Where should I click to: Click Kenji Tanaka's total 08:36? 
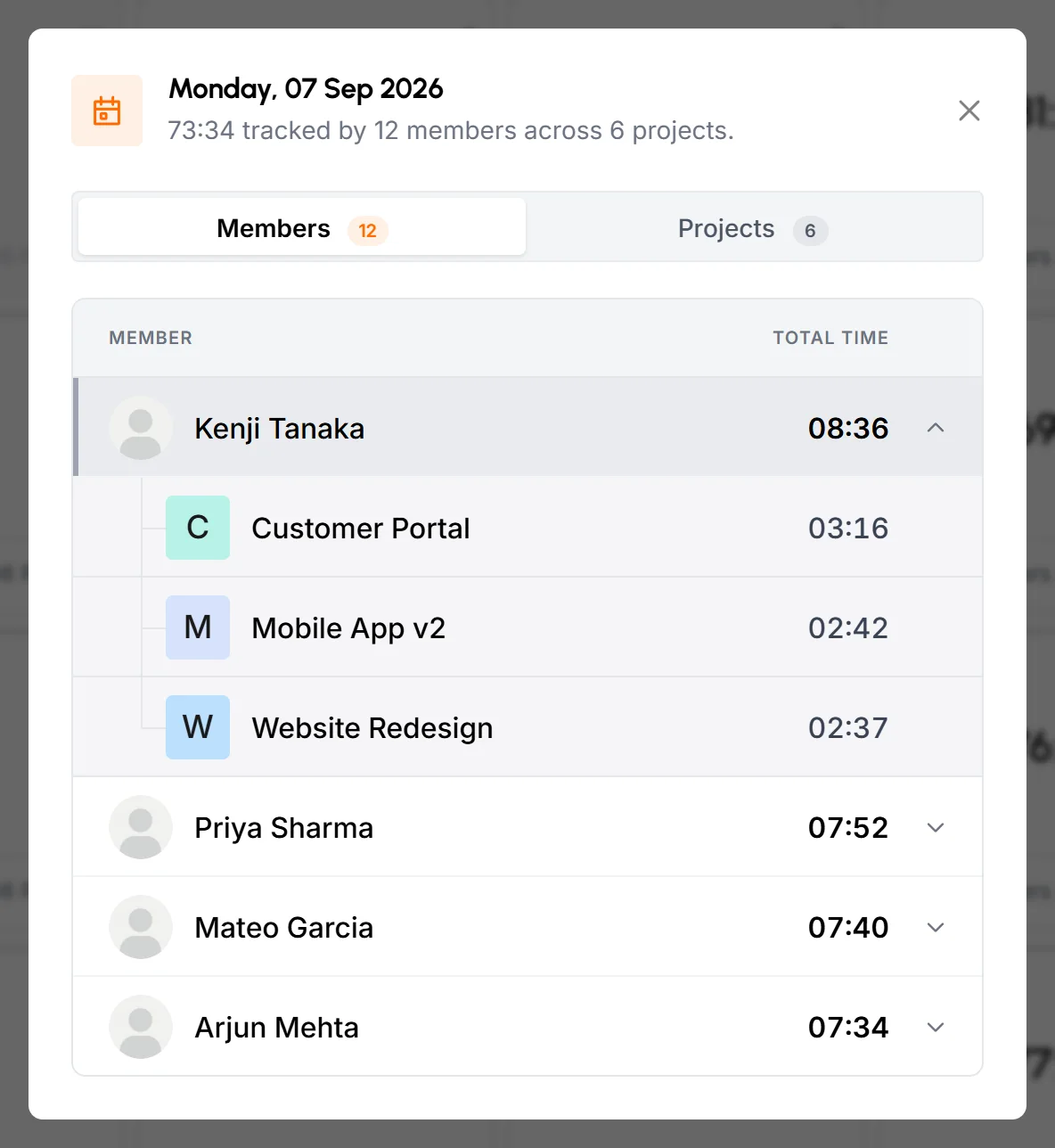coord(848,429)
